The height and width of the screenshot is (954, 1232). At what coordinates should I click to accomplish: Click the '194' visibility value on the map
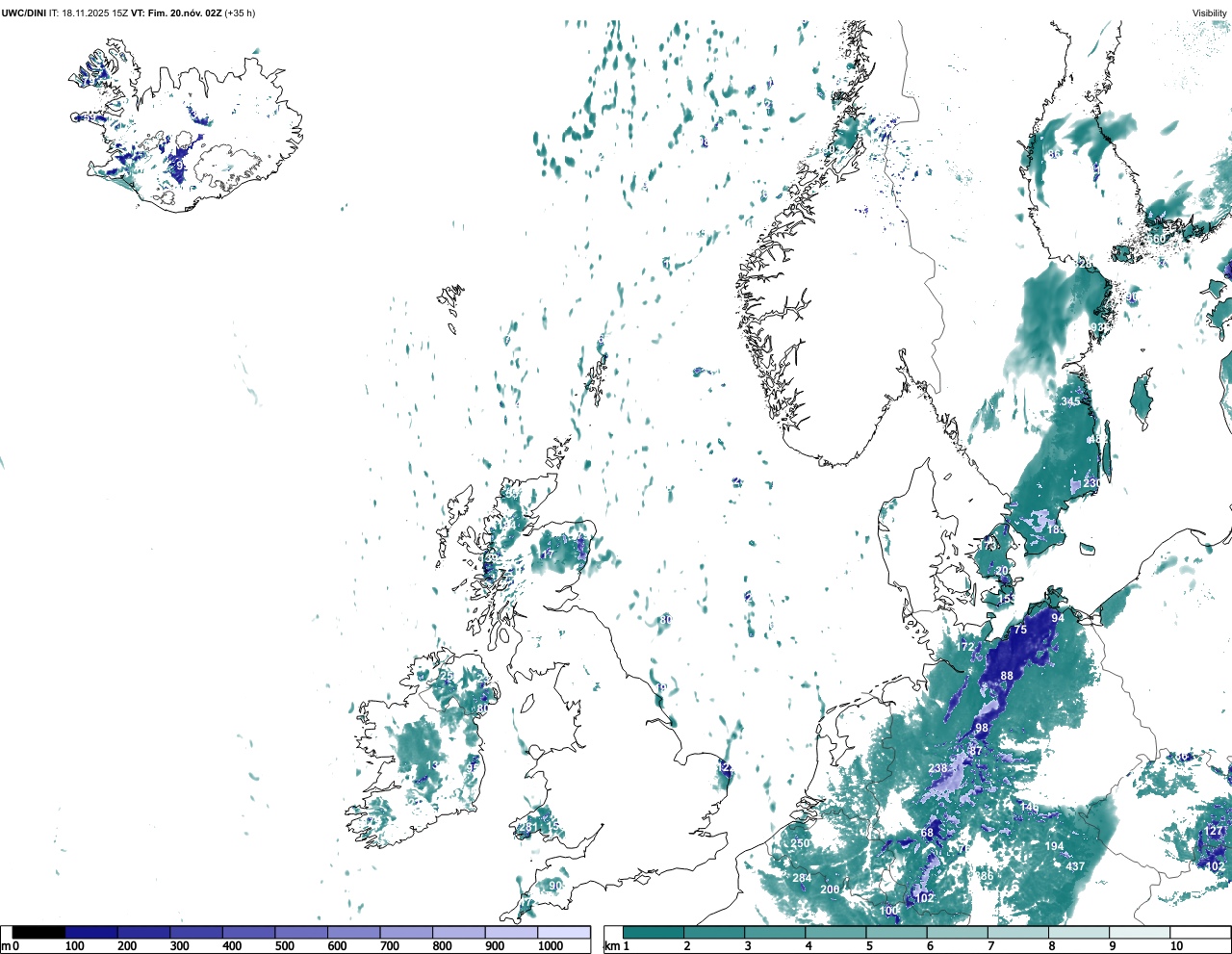coord(1055,847)
